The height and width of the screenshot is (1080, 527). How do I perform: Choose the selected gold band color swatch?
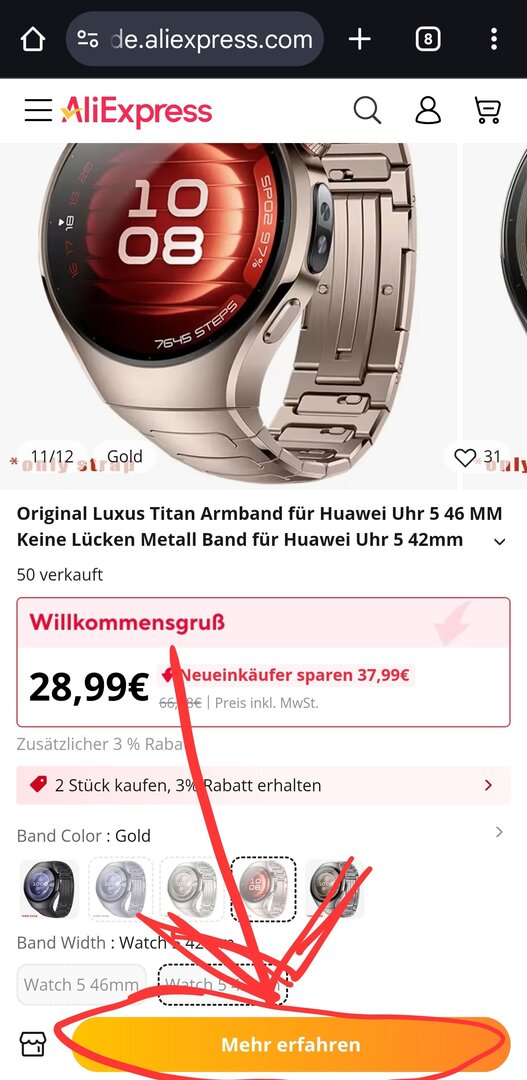pyautogui.click(x=263, y=889)
